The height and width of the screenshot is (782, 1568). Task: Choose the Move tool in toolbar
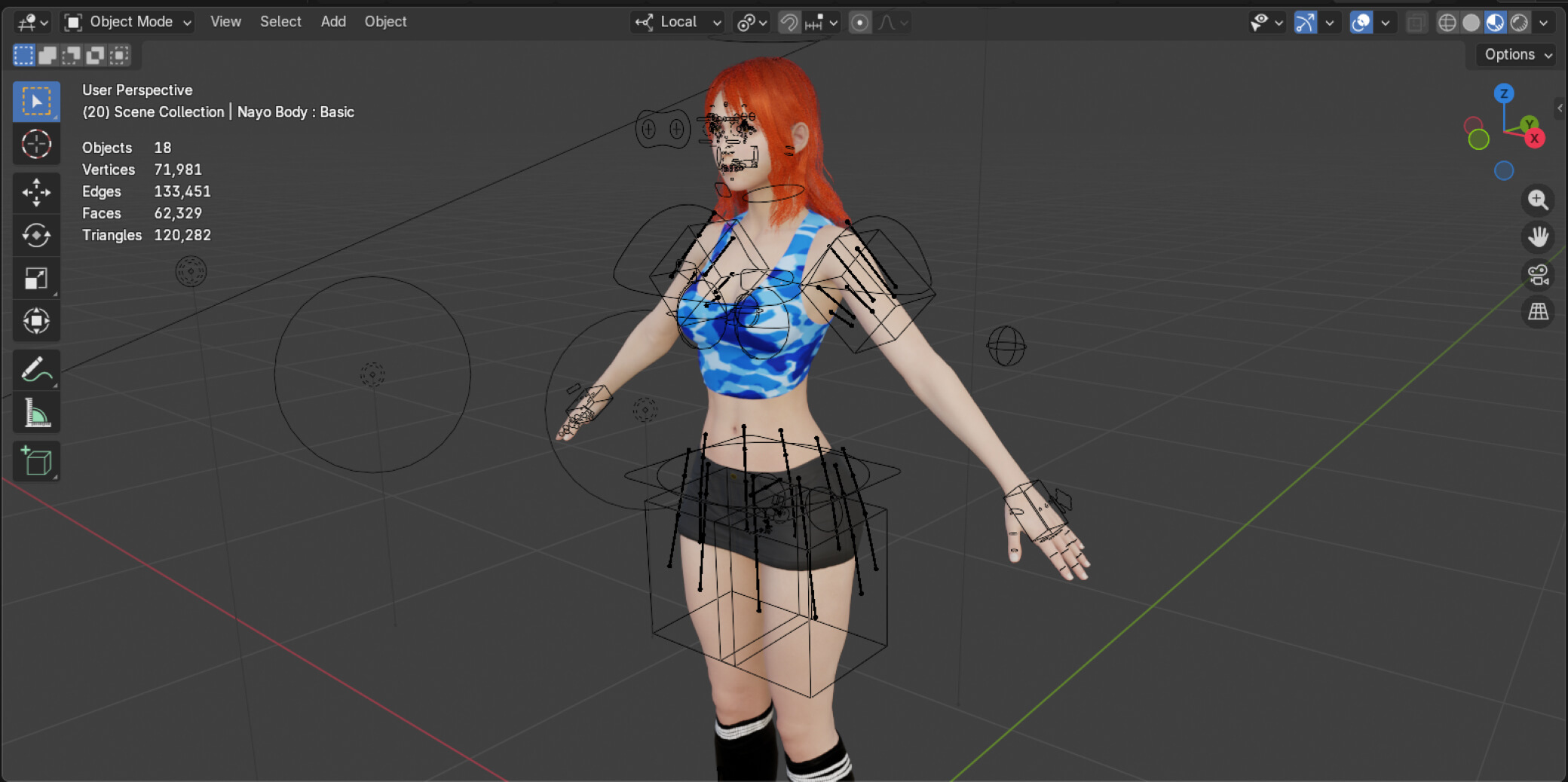[x=36, y=192]
